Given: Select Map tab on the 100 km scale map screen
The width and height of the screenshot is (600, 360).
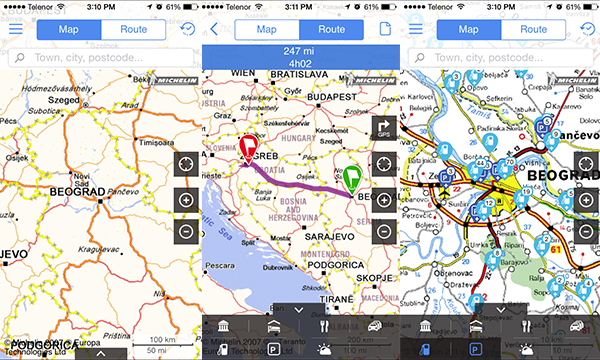Looking at the screenshot, I should pos(69,29).
